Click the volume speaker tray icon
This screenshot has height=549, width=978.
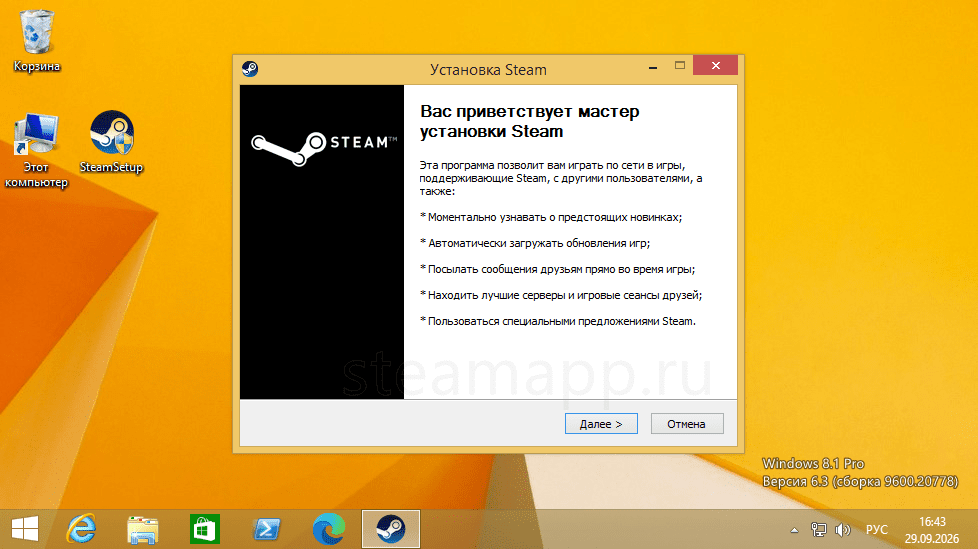click(843, 530)
